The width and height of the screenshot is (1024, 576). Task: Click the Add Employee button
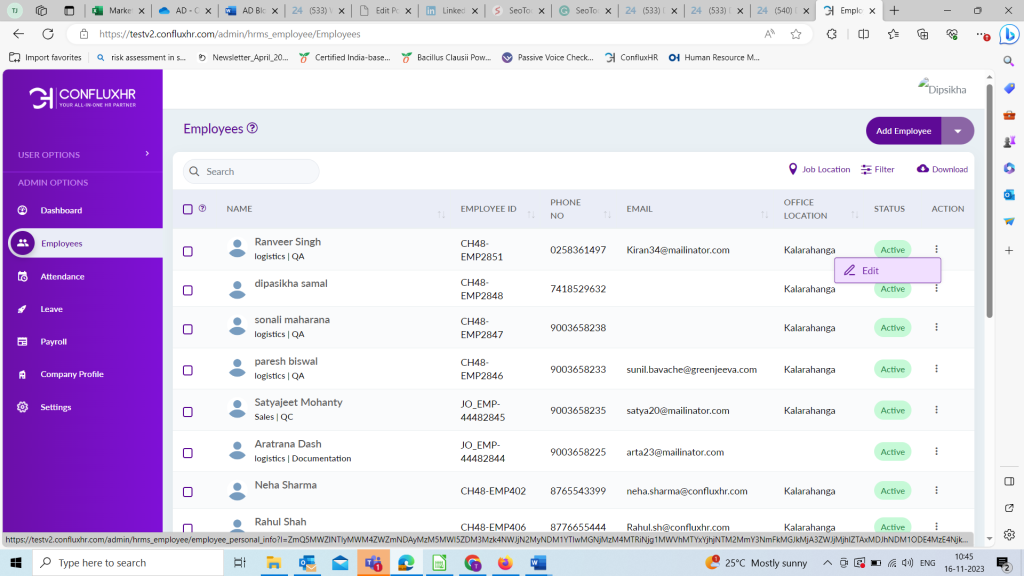tap(903, 131)
